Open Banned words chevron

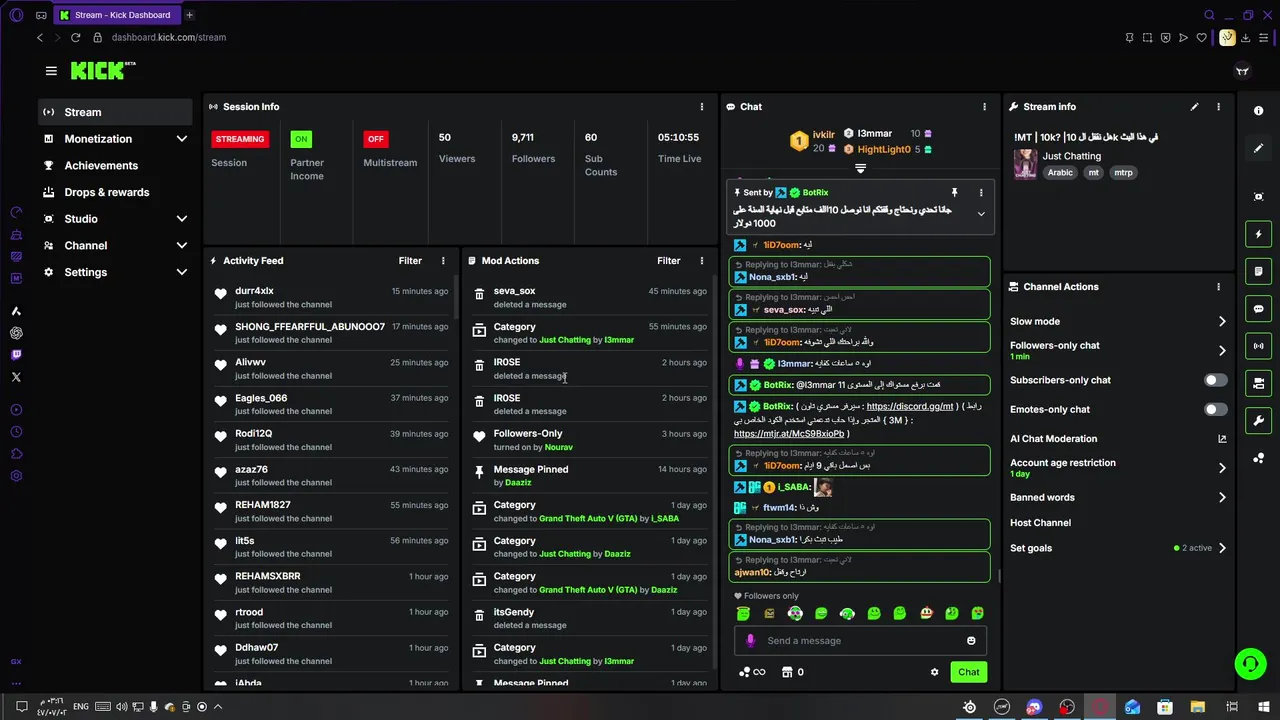point(1221,497)
